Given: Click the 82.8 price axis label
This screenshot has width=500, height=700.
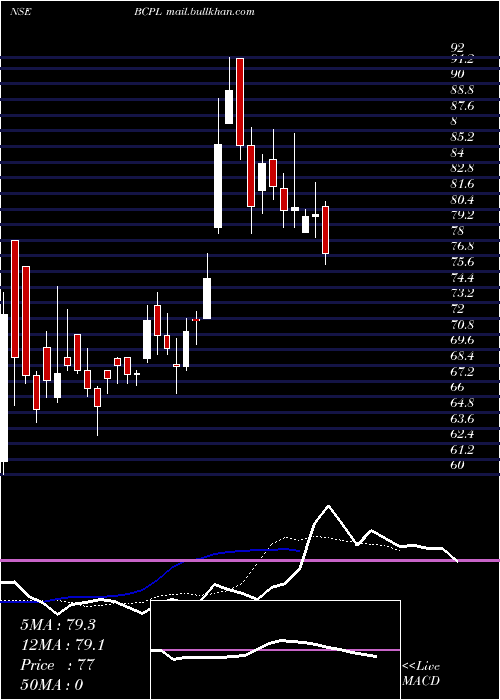Looking at the screenshot, I should coord(462,168).
